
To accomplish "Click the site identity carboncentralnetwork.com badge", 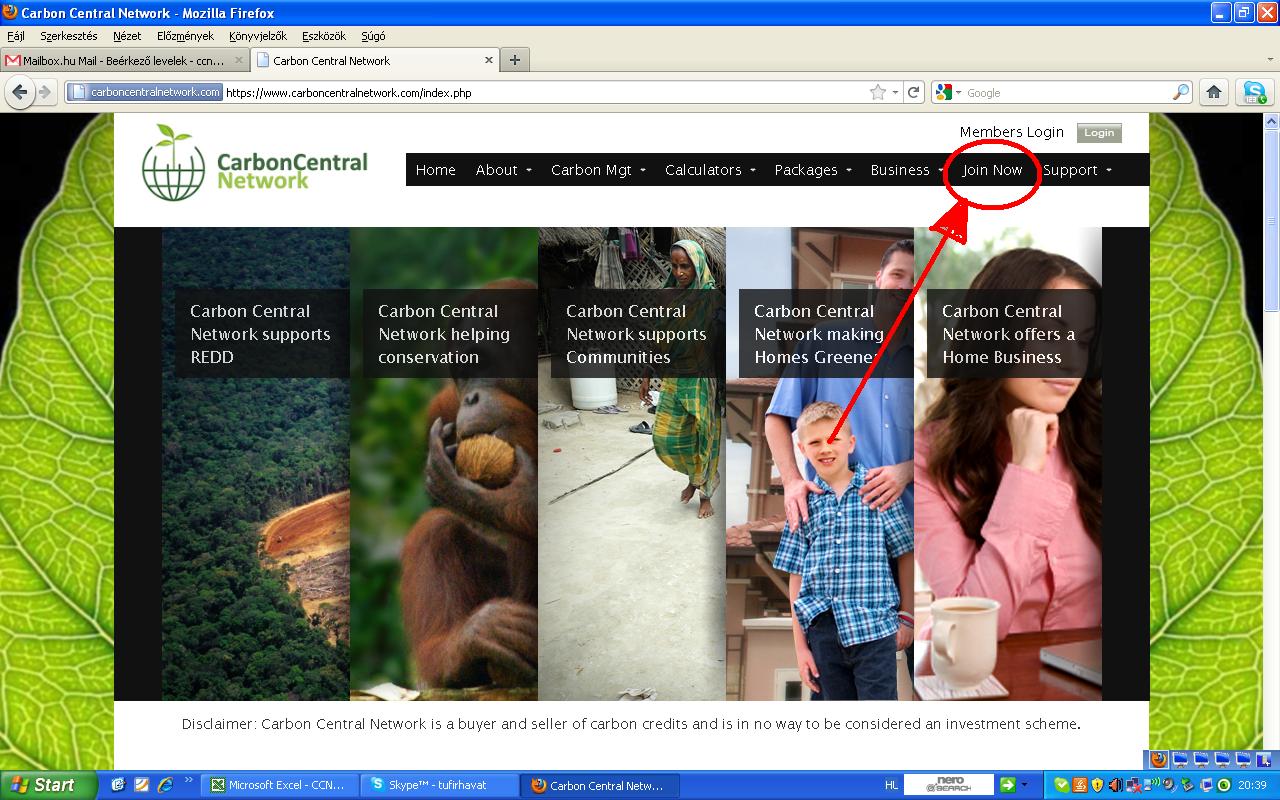I will [x=146, y=92].
